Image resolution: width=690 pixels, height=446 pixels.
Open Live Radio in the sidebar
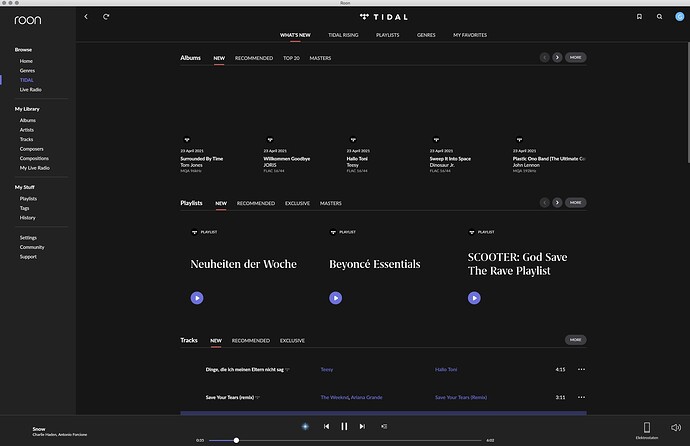tap(30, 90)
